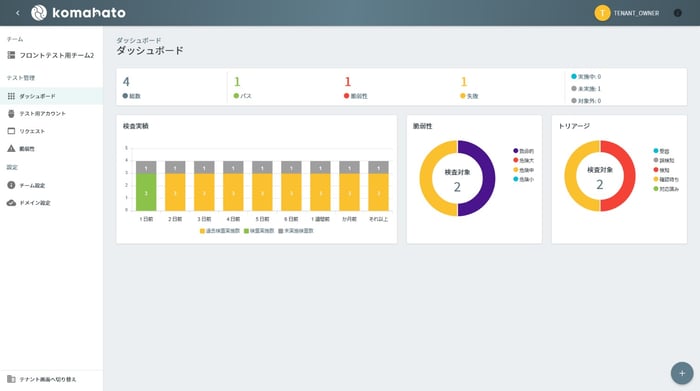Toggle 検査実施数 green legend item
The image size is (700, 391).
click(x=259, y=231)
